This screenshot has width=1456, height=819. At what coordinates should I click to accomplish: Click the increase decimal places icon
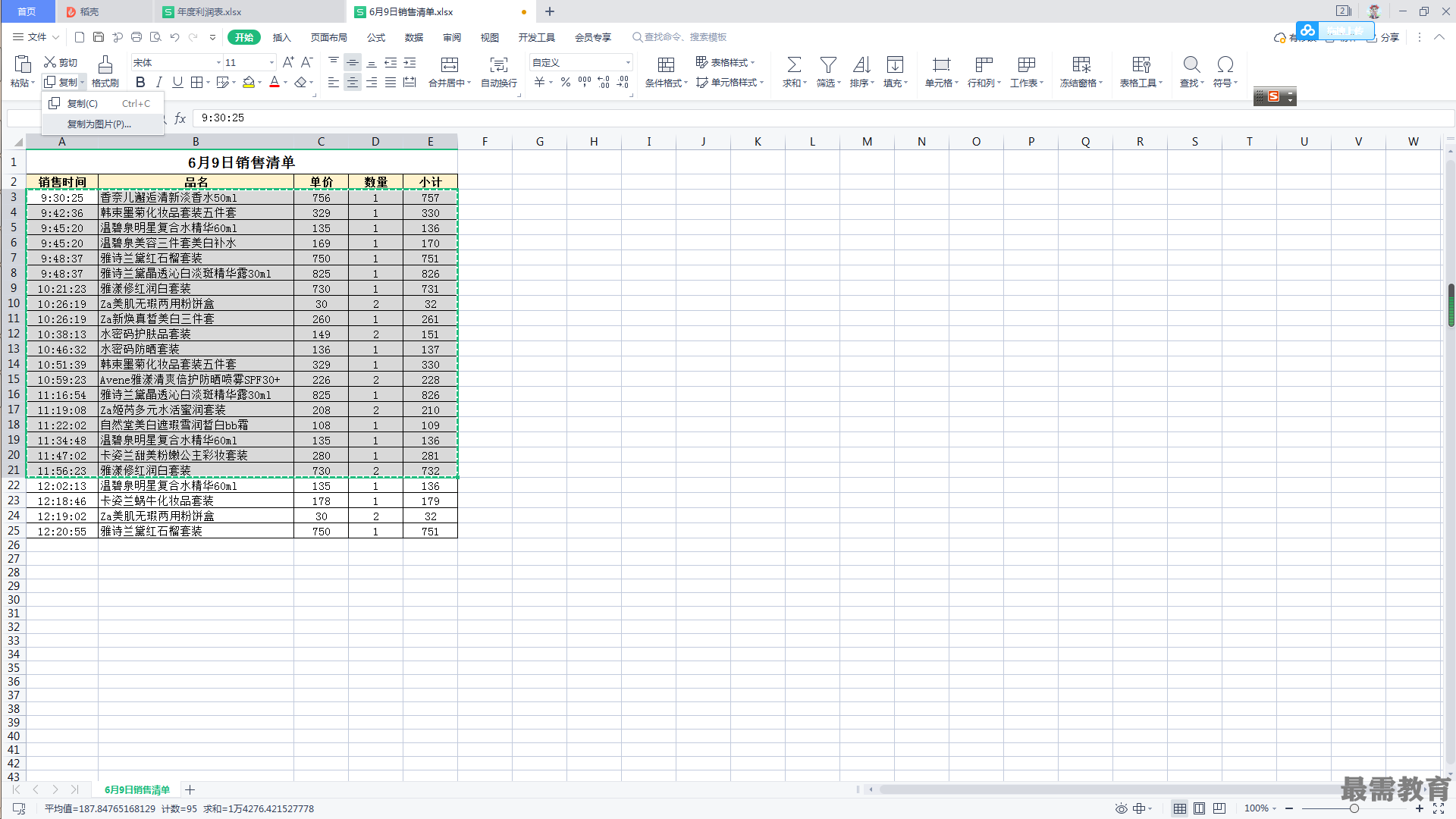tap(604, 82)
